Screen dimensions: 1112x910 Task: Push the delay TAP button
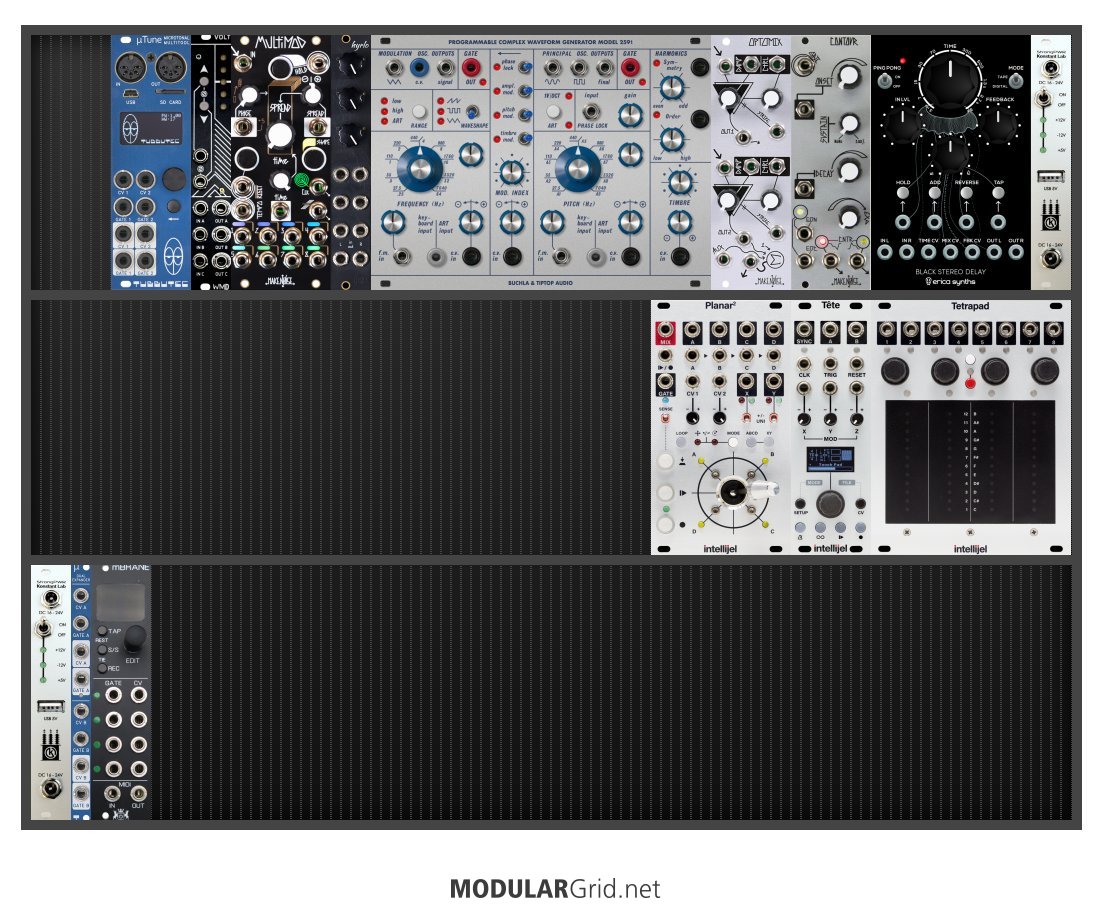(x=998, y=193)
